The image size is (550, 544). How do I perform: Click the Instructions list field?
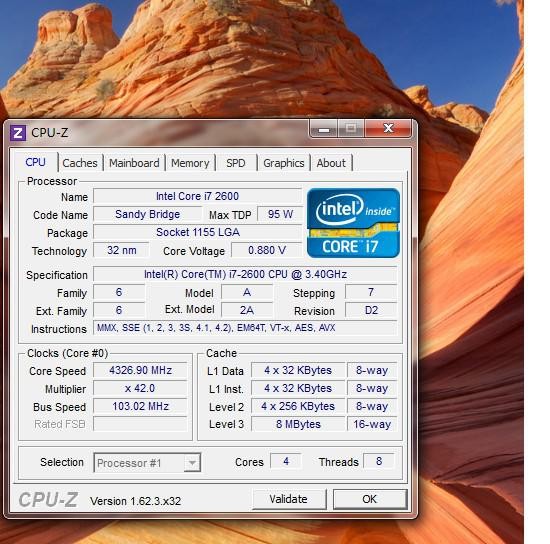click(x=245, y=328)
